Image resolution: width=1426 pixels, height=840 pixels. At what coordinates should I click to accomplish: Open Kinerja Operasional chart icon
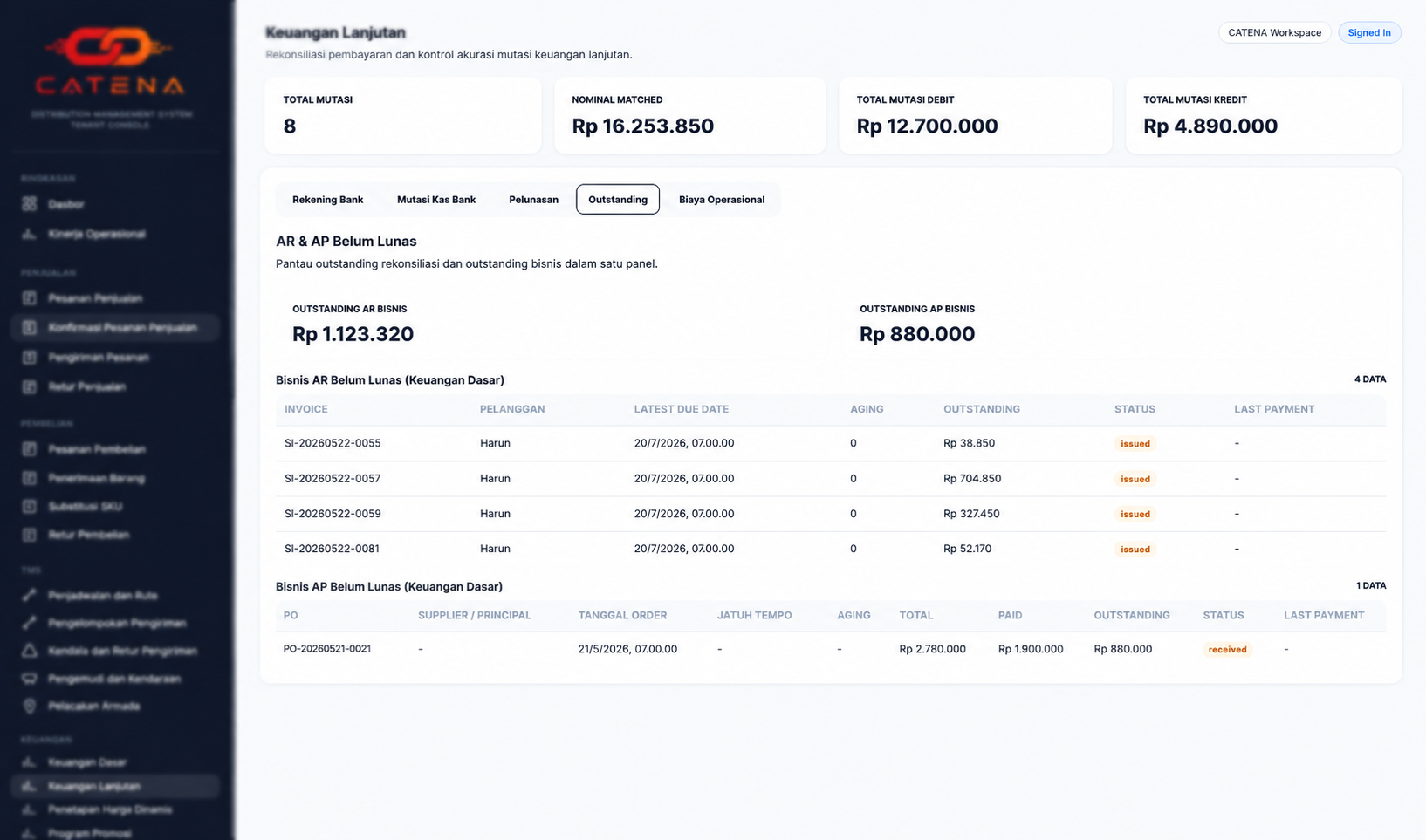(x=30, y=234)
